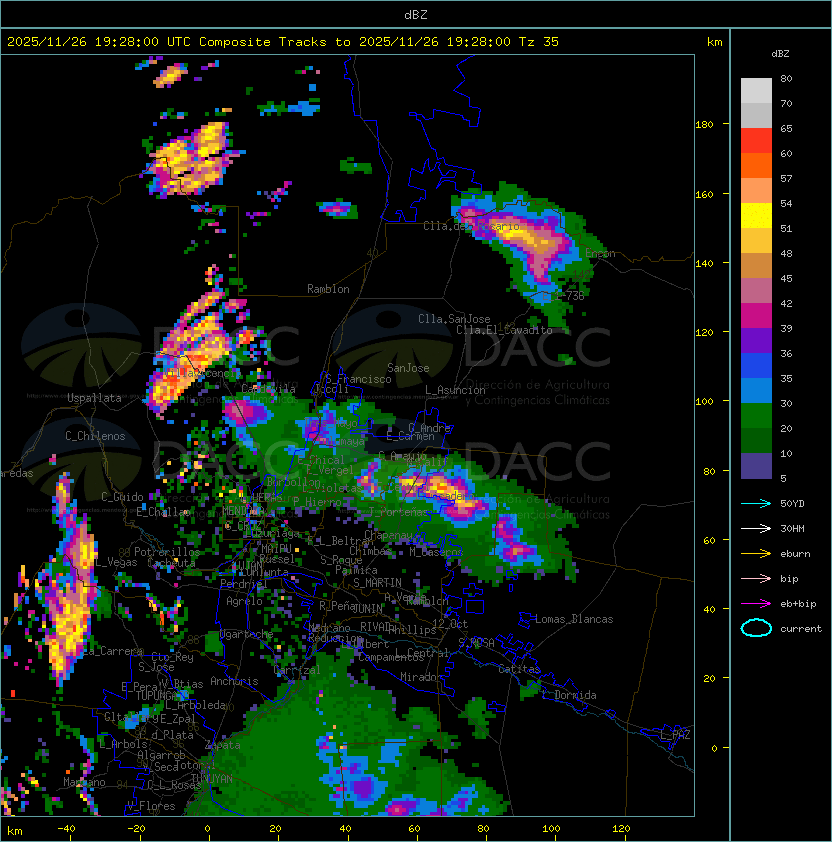
Task: Click the 'C_Guido' map label
Action: pyautogui.click(x=122, y=497)
